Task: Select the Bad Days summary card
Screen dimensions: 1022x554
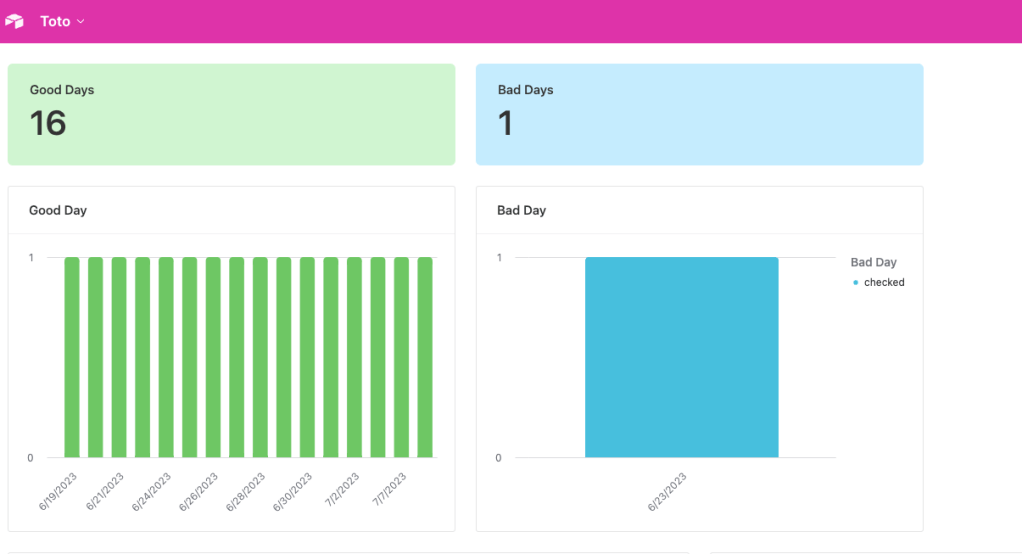Action: coord(699,114)
